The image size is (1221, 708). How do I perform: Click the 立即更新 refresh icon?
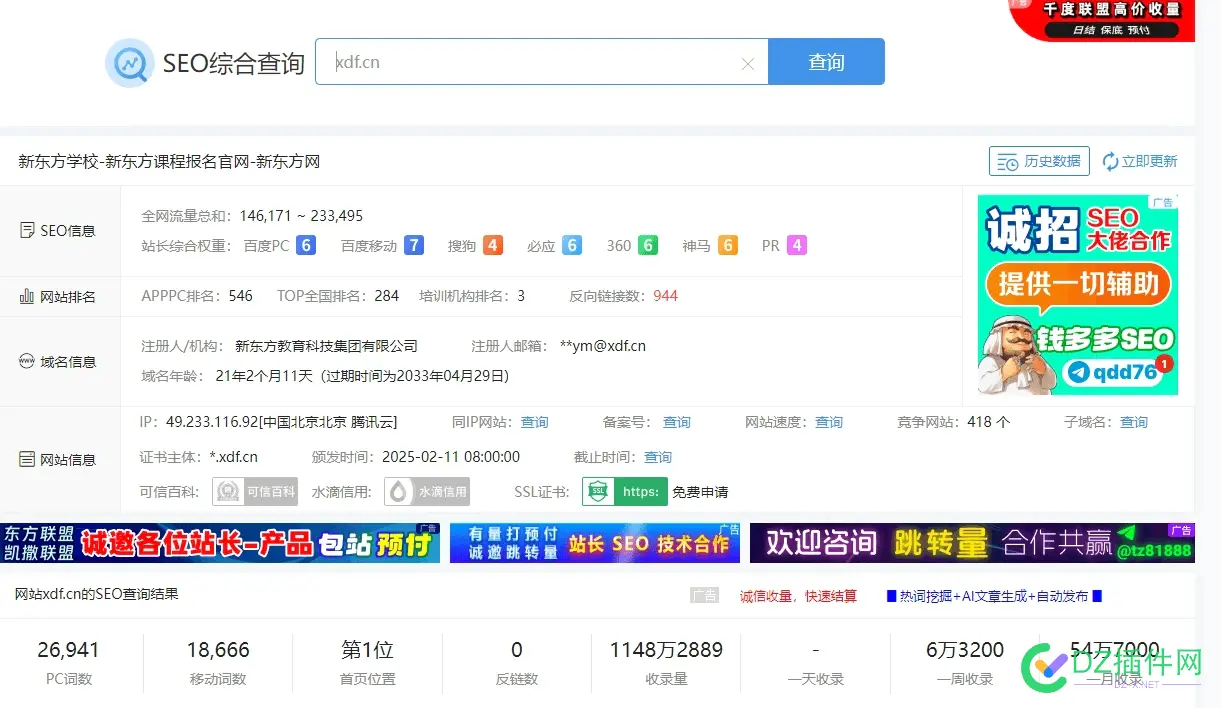coord(1111,160)
